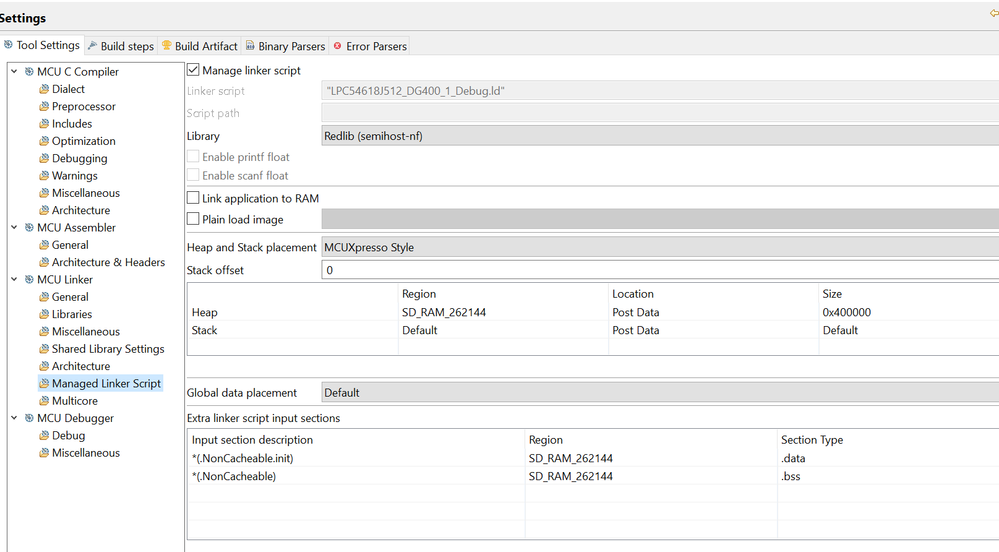999x552 pixels.
Task: Select the Heap size cell 0x400000
Action: point(847,312)
